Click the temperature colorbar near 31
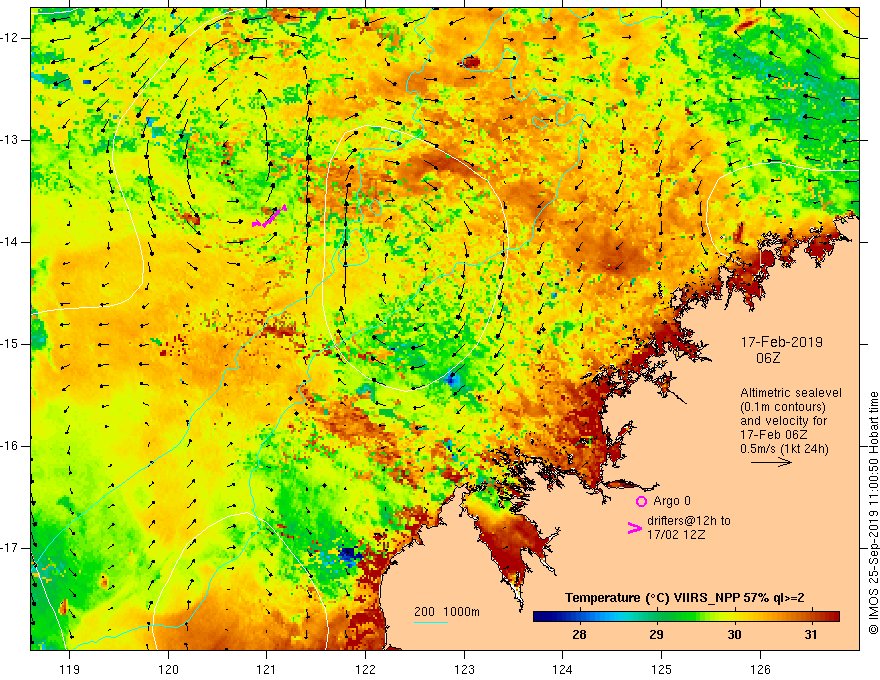Viewport: 880px width, 680px height. tap(810, 617)
